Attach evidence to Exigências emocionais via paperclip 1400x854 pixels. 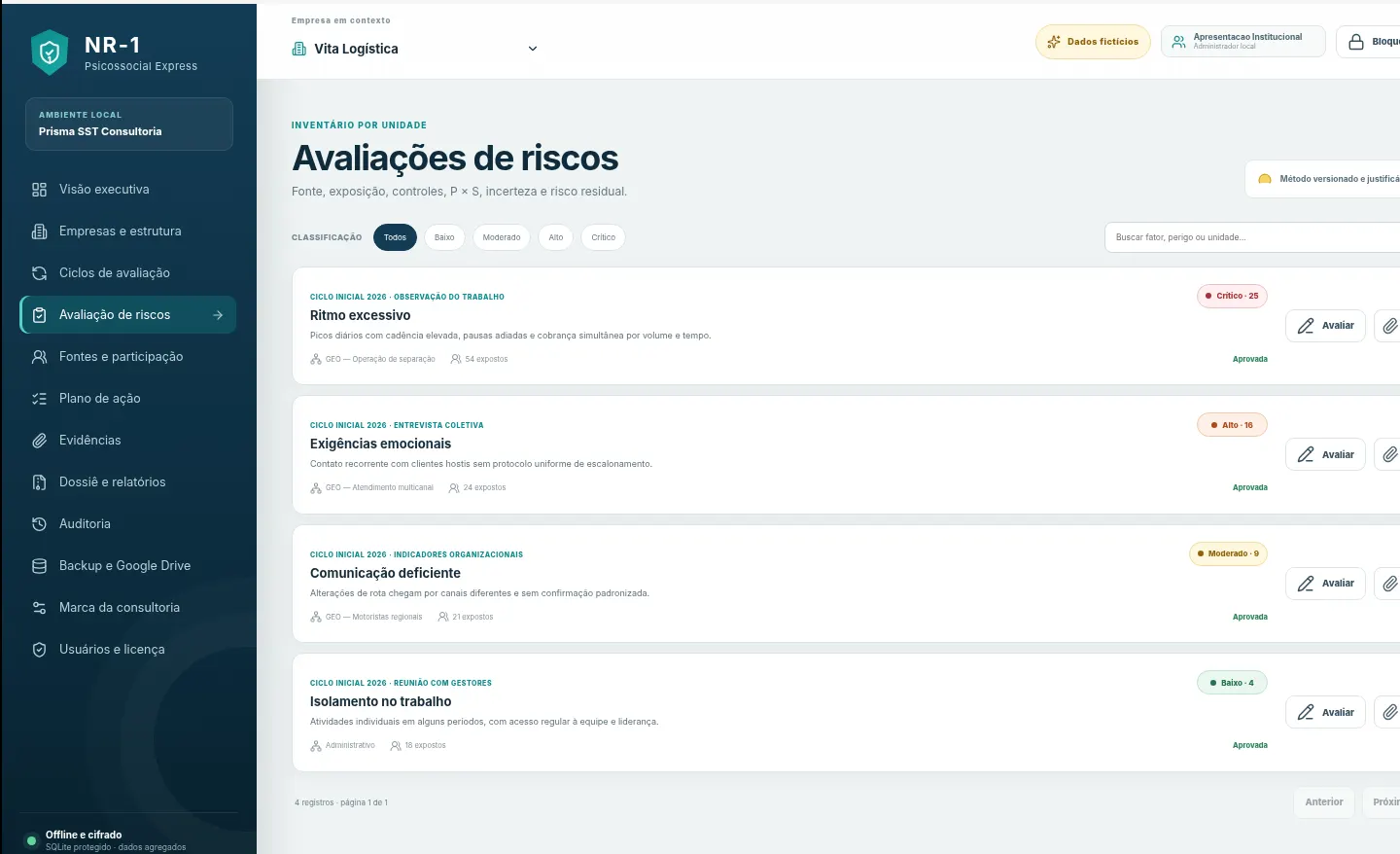point(1390,454)
